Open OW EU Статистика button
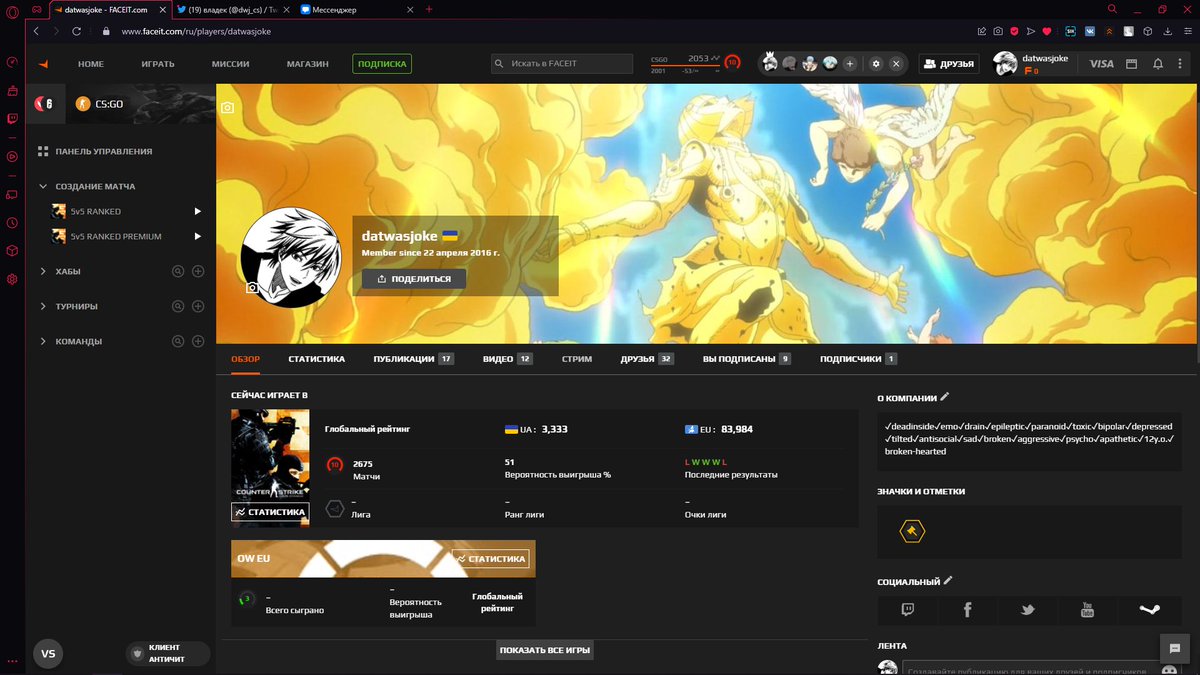 tap(490, 559)
